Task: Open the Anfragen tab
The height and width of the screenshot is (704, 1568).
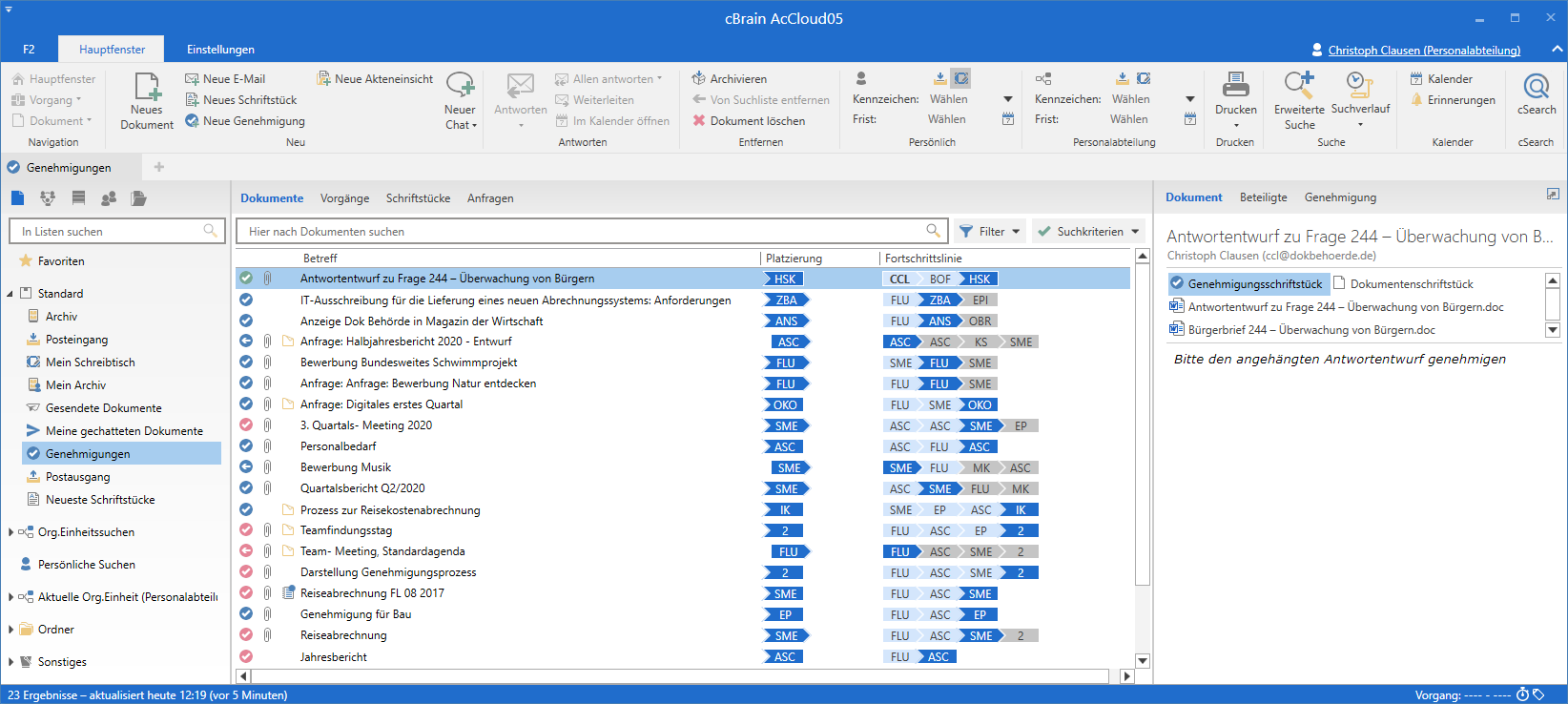Action: click(x=490, y=198)
